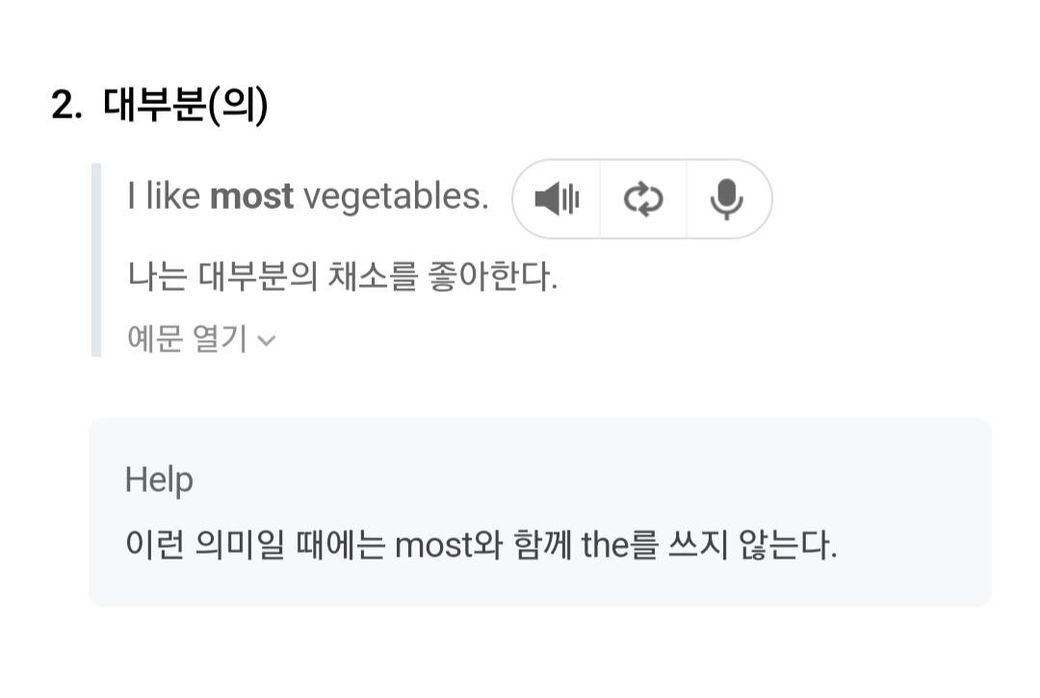Screen dimensions: 1040x698
Task: Expand the 예문 열기 examples section
Action: coord(187,339)
